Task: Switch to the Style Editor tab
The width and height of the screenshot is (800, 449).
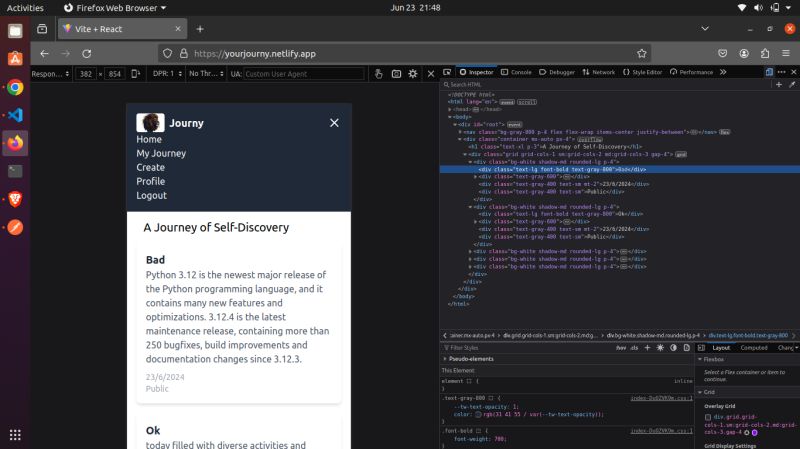Action: point(642,72)
